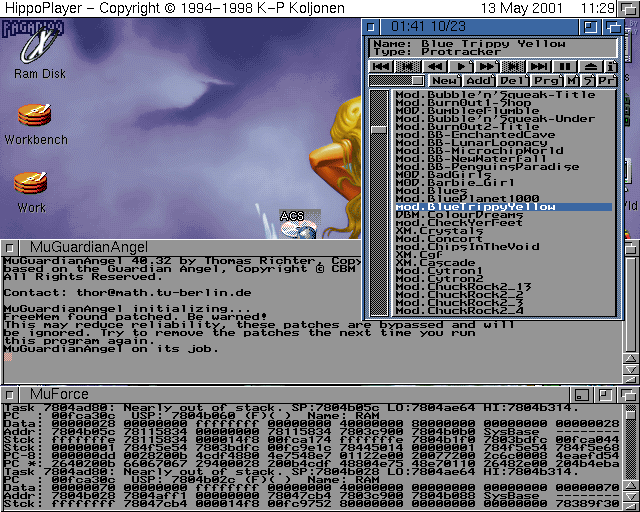Open the Workbench disk icon
This screenshot has width=640, height=512.
coord(36,124)
